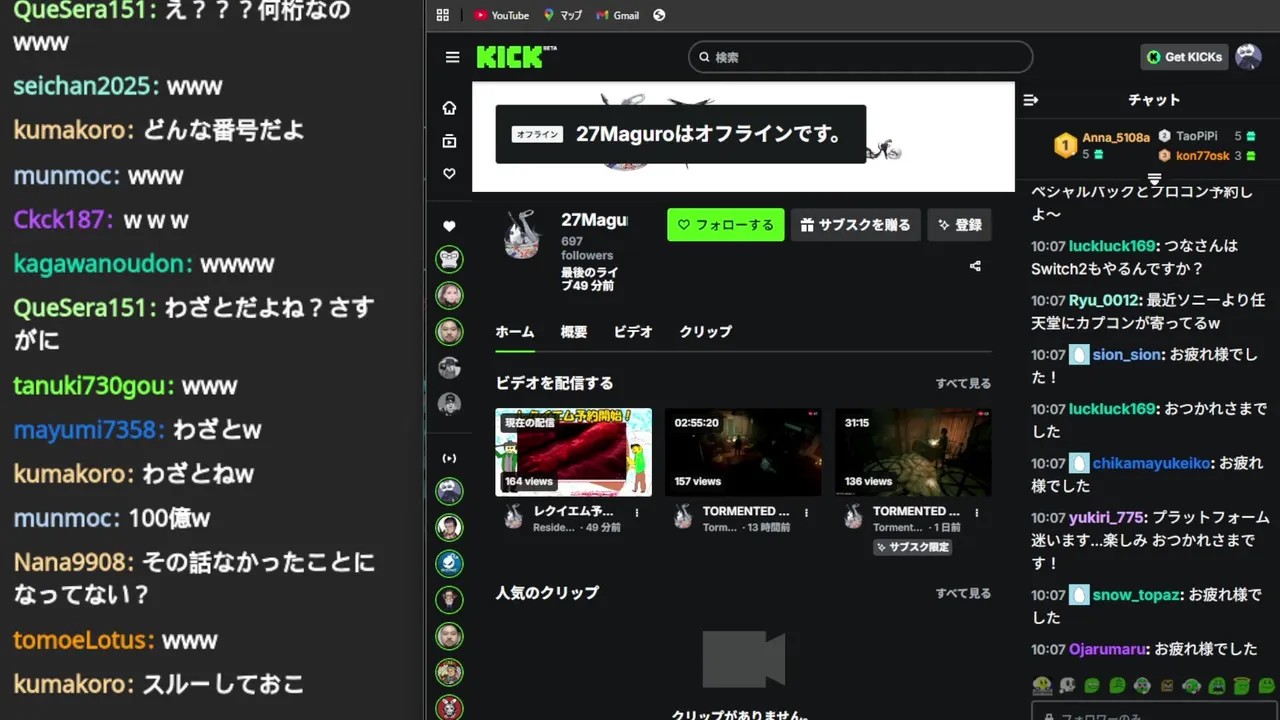This screenshot has height=720, width=1280.
Task: Click すべて見る next to ビデオを配信する
Action: pos(963,384)
